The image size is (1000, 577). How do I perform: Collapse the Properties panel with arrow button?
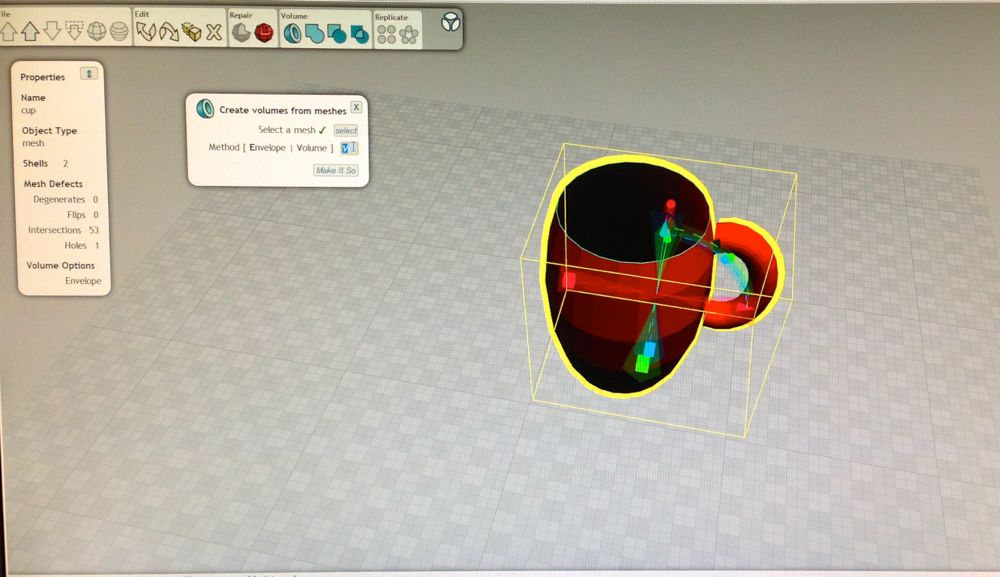tap(88, 74)
